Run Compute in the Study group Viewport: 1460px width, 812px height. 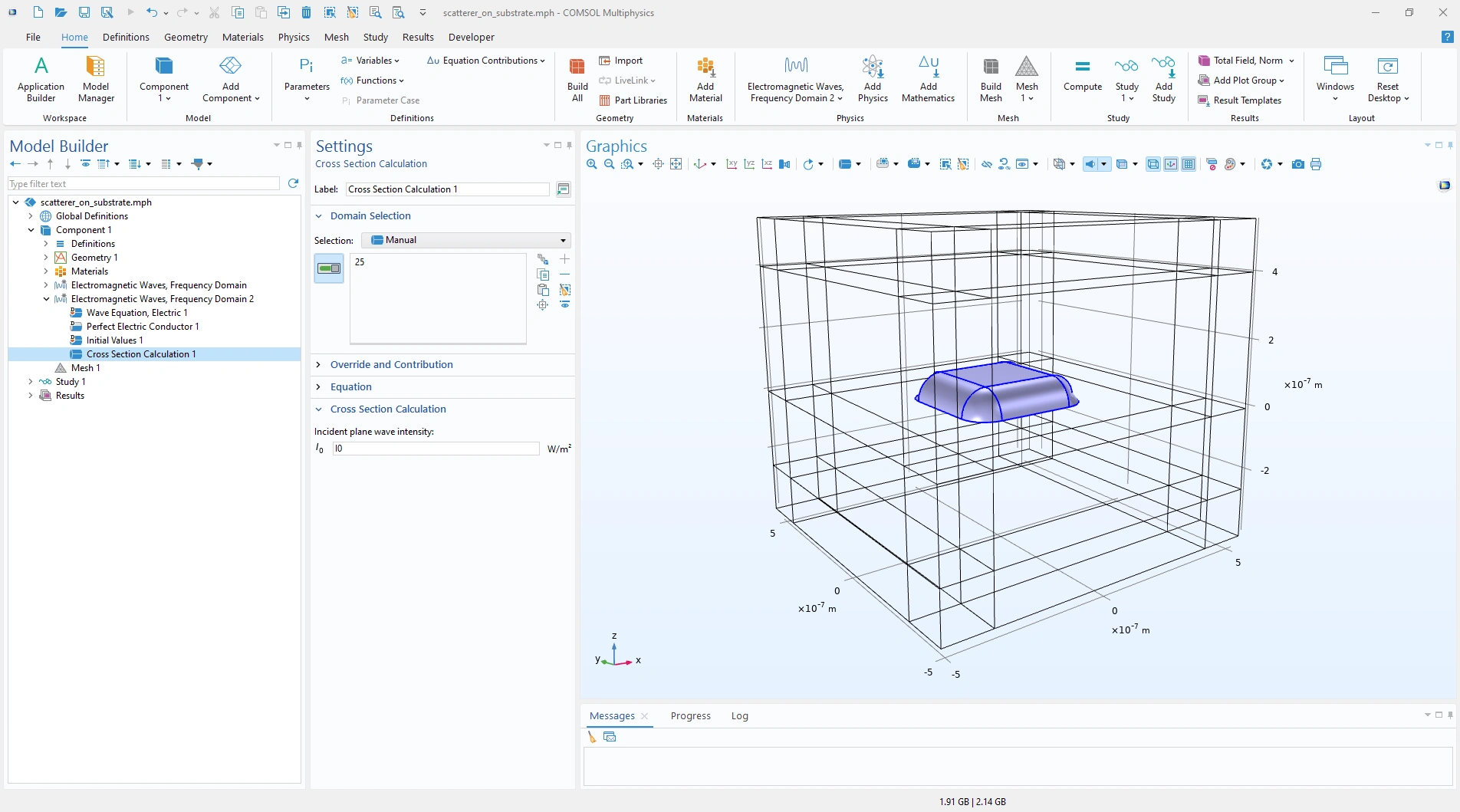[1082, 75]
